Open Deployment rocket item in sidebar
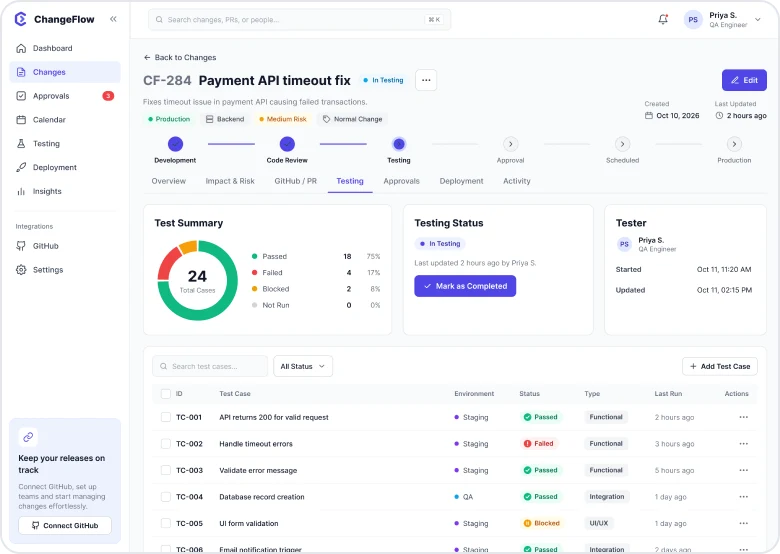 pyautogui.click(x=65, y=168)
